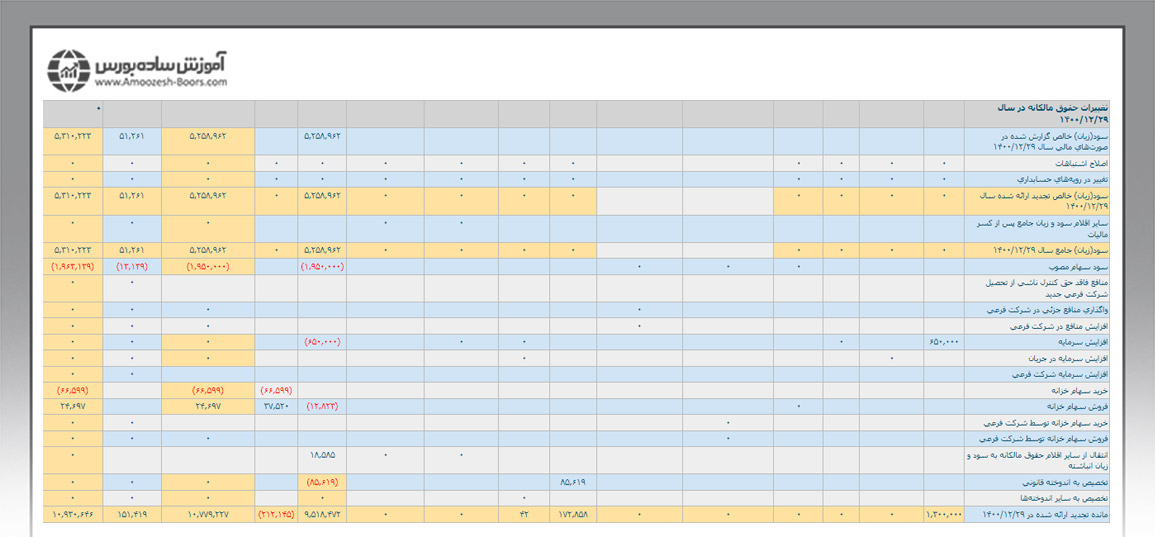The width and height of the screenshot is (1155, 537).
Task: Select the red (۱,۹۶۳,۱۳۹) dividend total cell
Action: pos(73,267)
